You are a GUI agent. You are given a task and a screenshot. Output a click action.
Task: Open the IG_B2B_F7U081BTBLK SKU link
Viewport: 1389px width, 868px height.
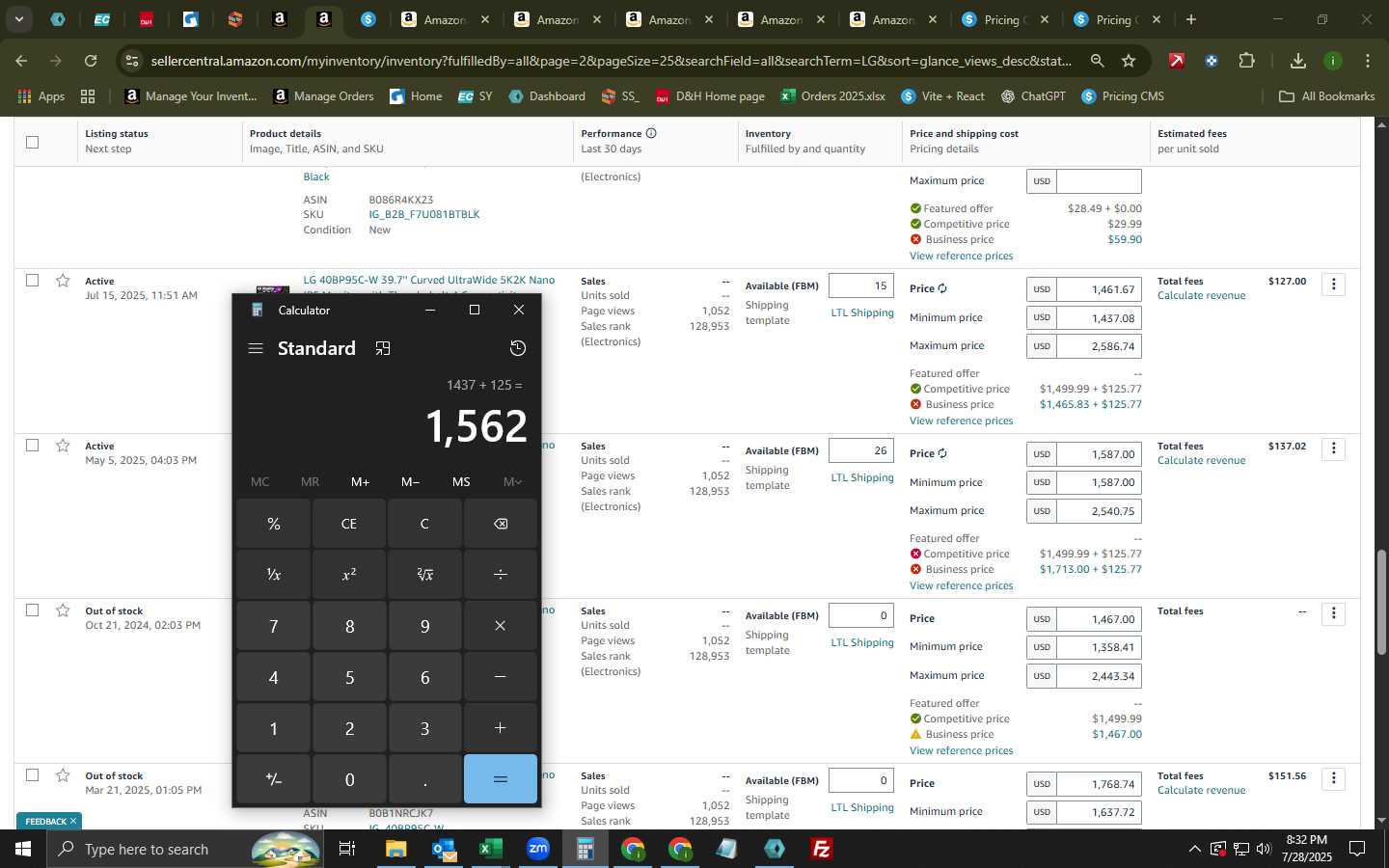pos(423,215)
